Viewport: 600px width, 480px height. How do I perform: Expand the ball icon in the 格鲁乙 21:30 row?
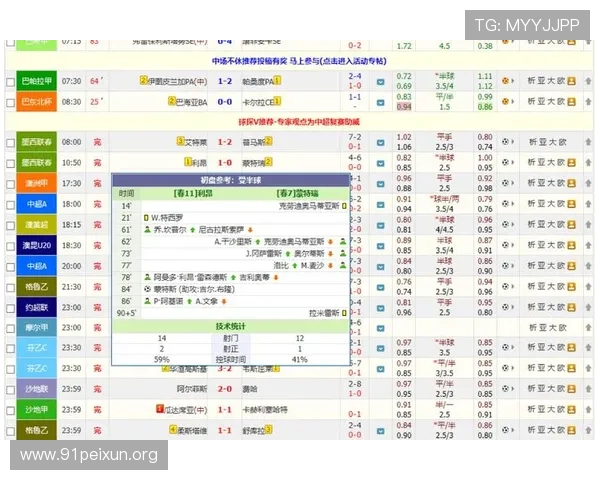tap(508, 286)
